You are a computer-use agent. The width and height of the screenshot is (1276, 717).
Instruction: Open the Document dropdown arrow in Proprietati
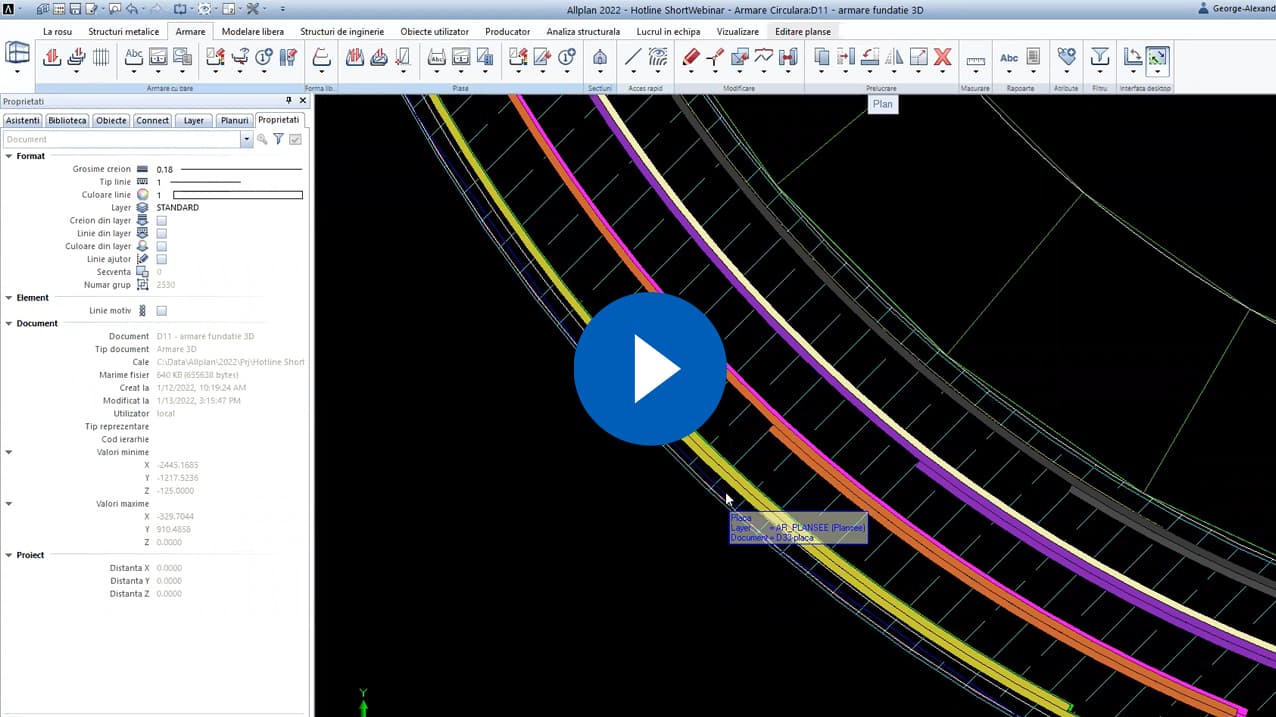pyautogui.click(x=246, y=140)
